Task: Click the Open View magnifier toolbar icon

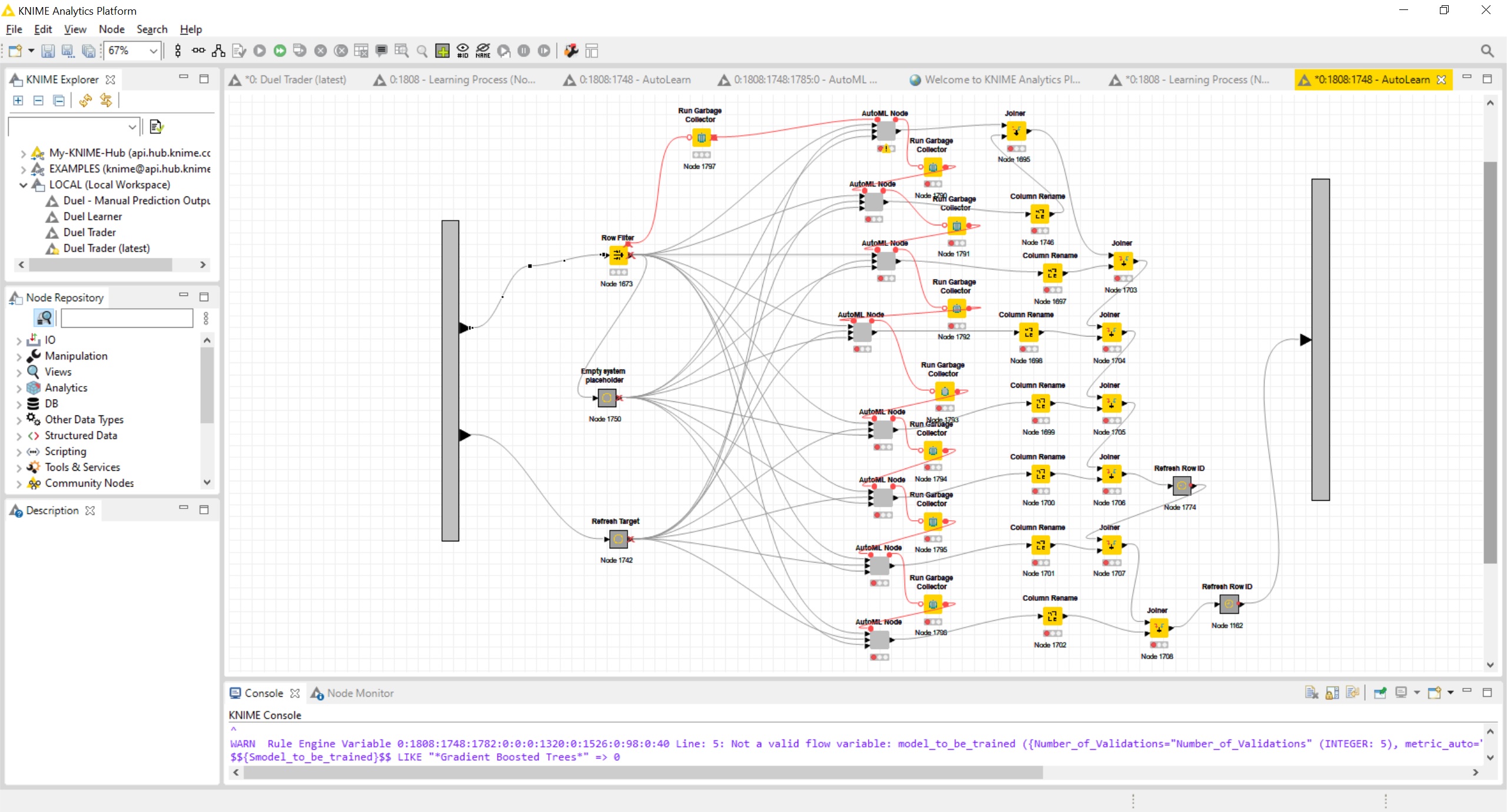Action: (422, 51)
